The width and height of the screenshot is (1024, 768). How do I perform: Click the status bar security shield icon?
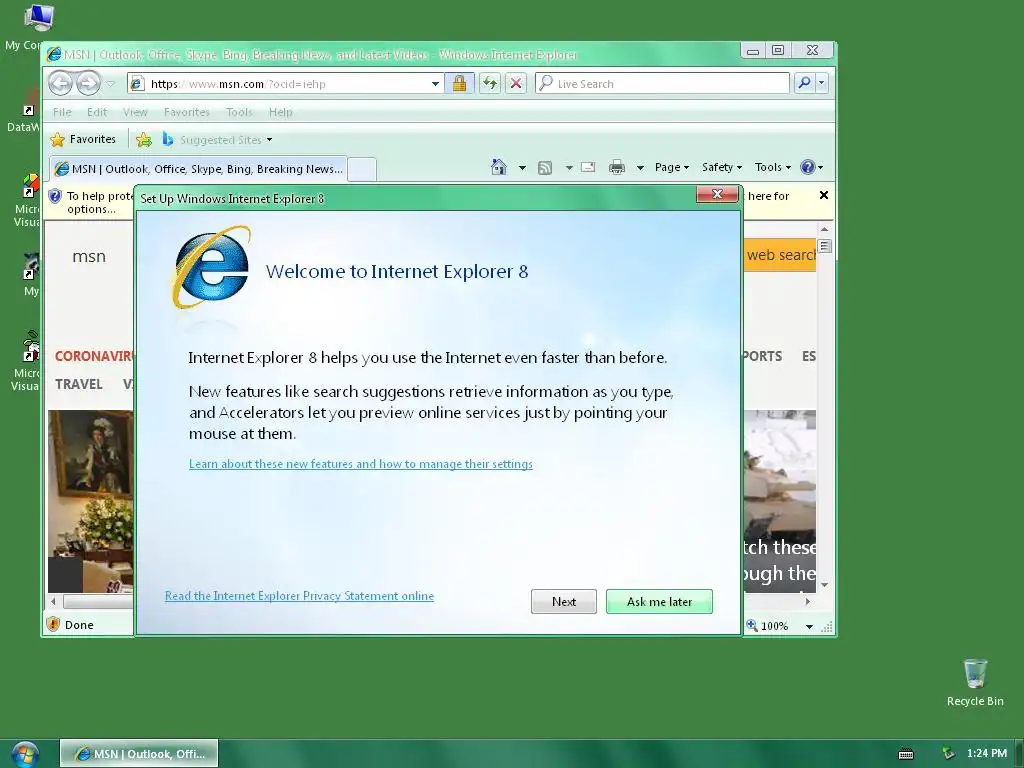pyautogui.click(x=54, y=624)
